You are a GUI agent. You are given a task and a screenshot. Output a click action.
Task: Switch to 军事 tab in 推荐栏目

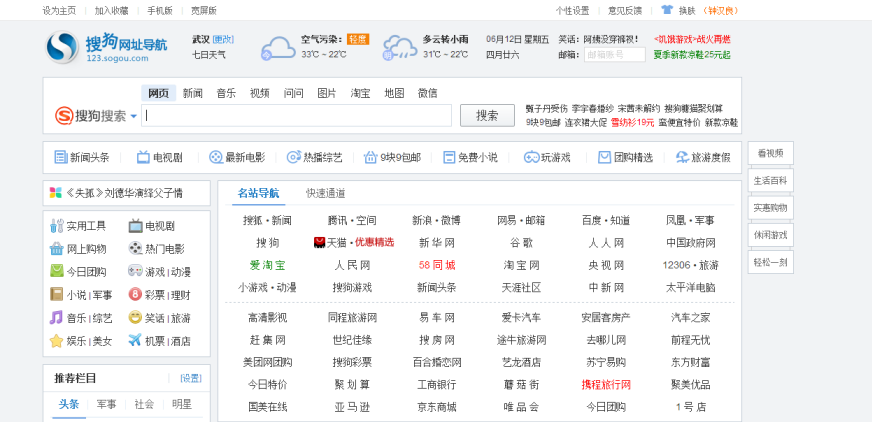[106, 404]
